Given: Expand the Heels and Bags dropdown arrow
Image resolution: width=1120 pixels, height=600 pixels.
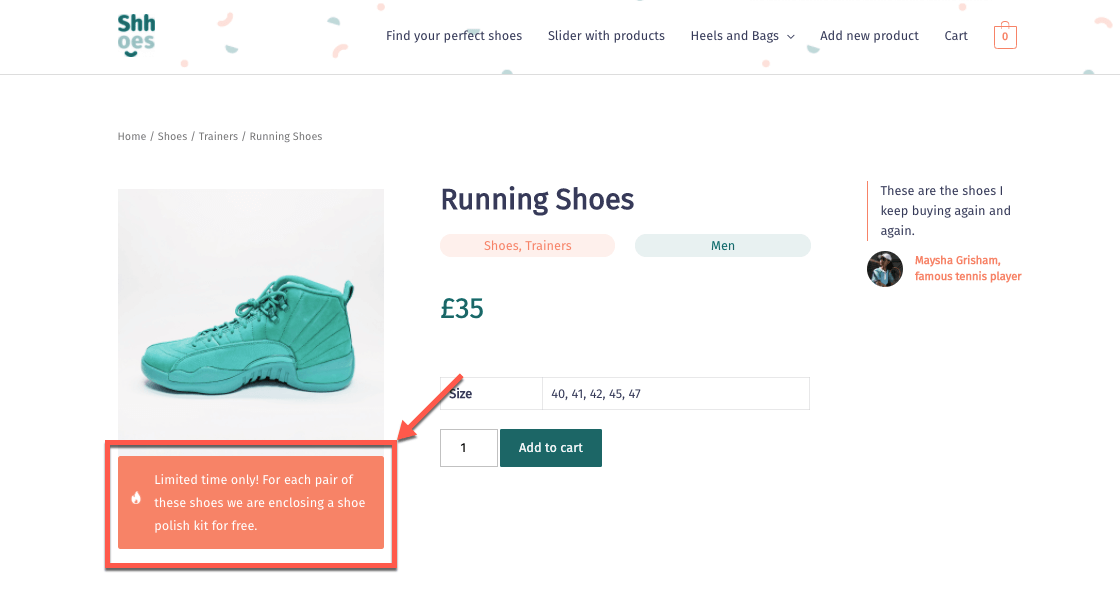Looking at the screenshot, I should 791,36.
